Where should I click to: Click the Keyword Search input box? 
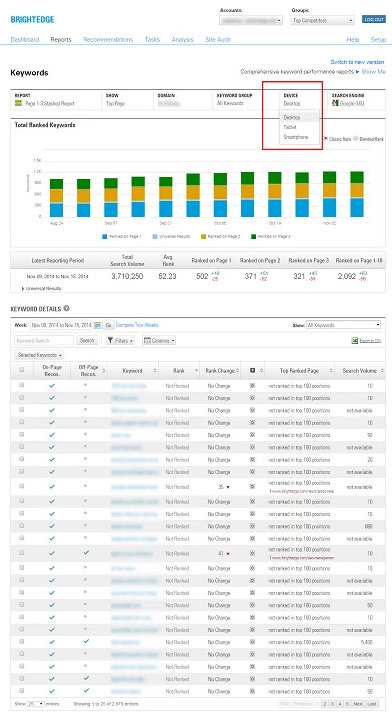click(x=44, y=341)
